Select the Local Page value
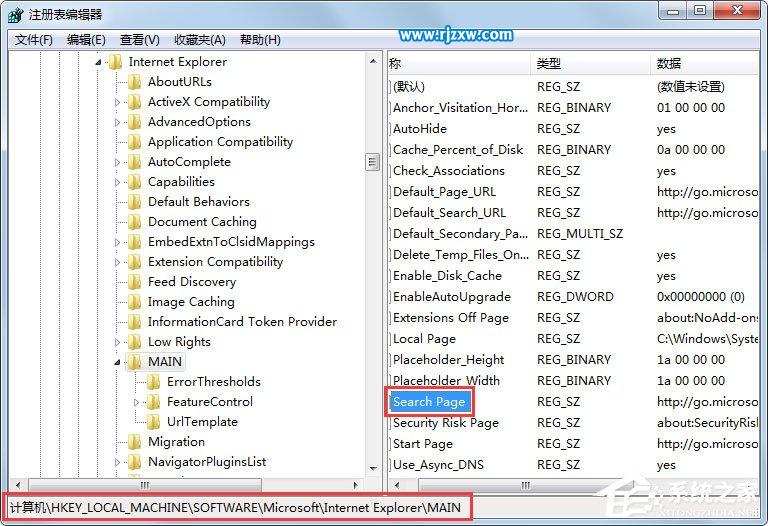The height and width of the screenshot is (526, 768). pos(424,339)
